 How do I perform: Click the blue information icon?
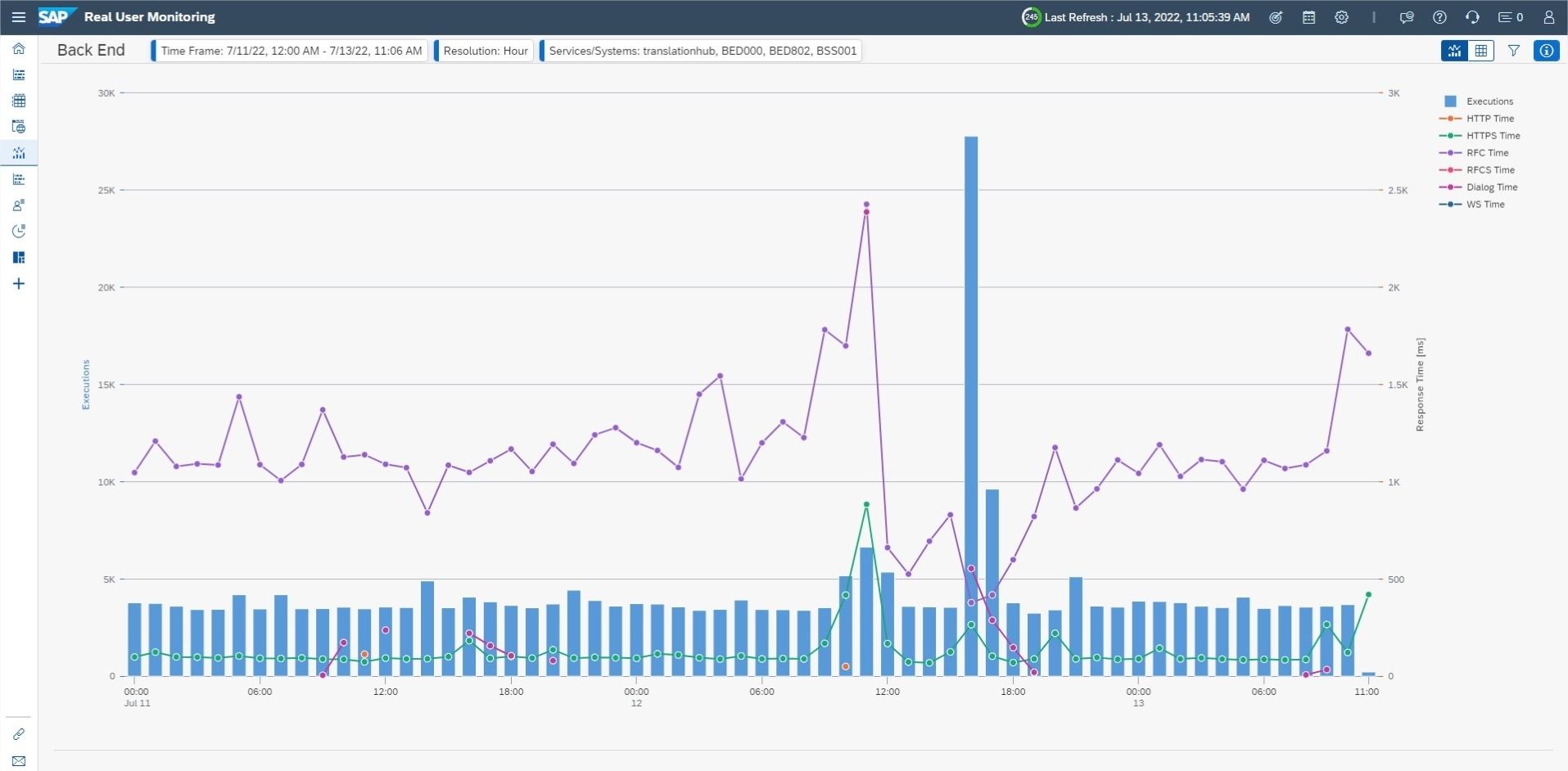(1546, 51)
